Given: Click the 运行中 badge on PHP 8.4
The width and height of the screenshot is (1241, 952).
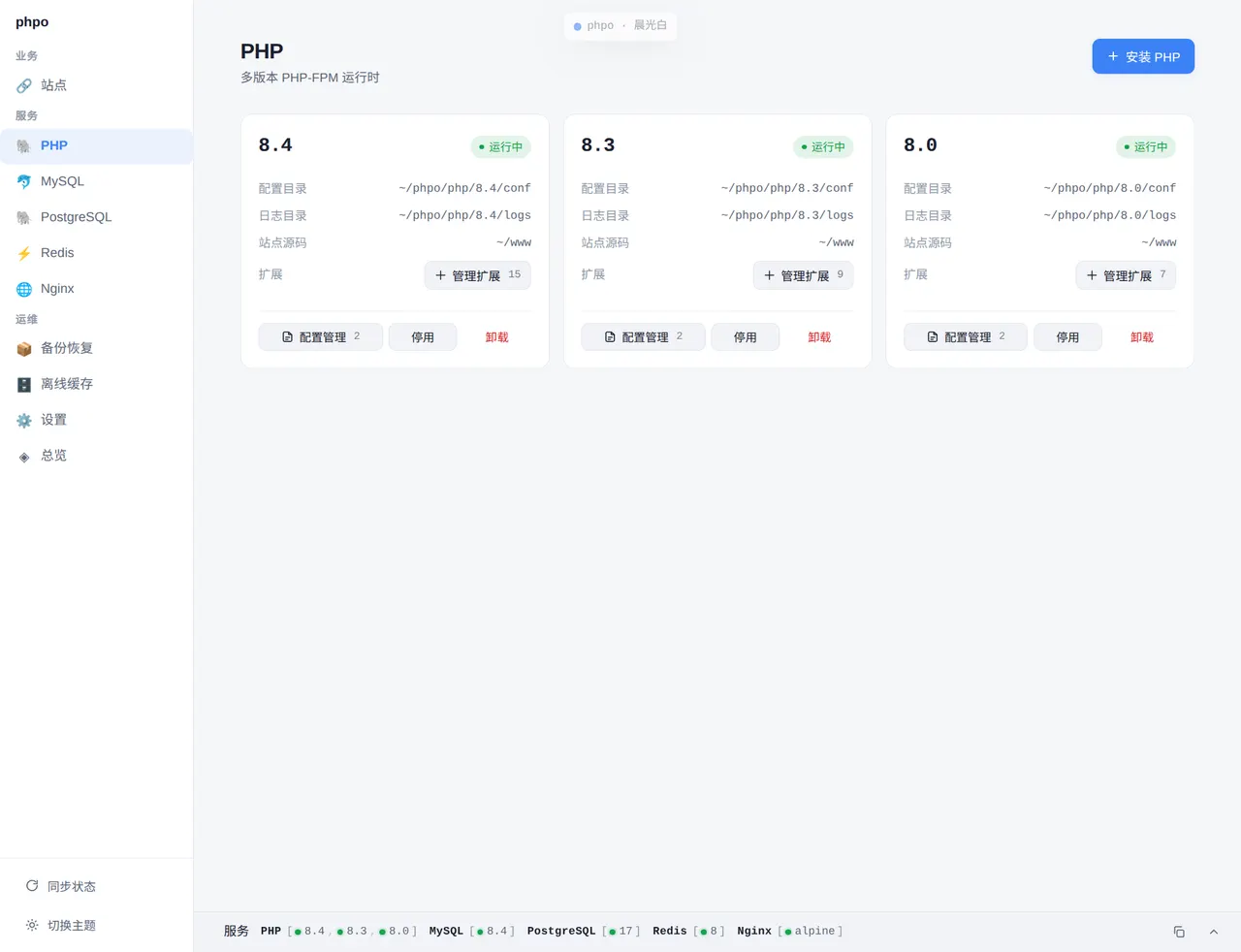Looking at the screenshot, I should tap(500, 147).
